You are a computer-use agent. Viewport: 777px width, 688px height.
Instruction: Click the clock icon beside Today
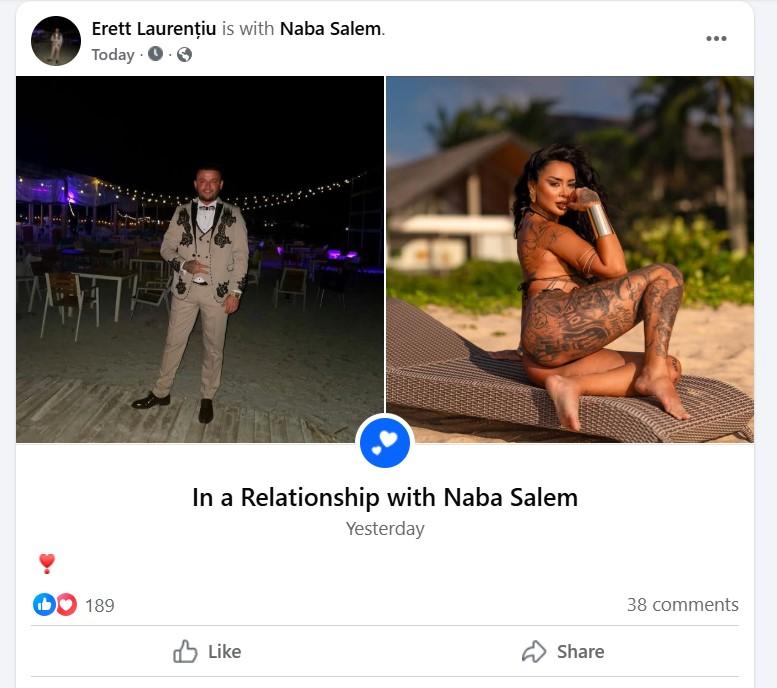[155, 54]
